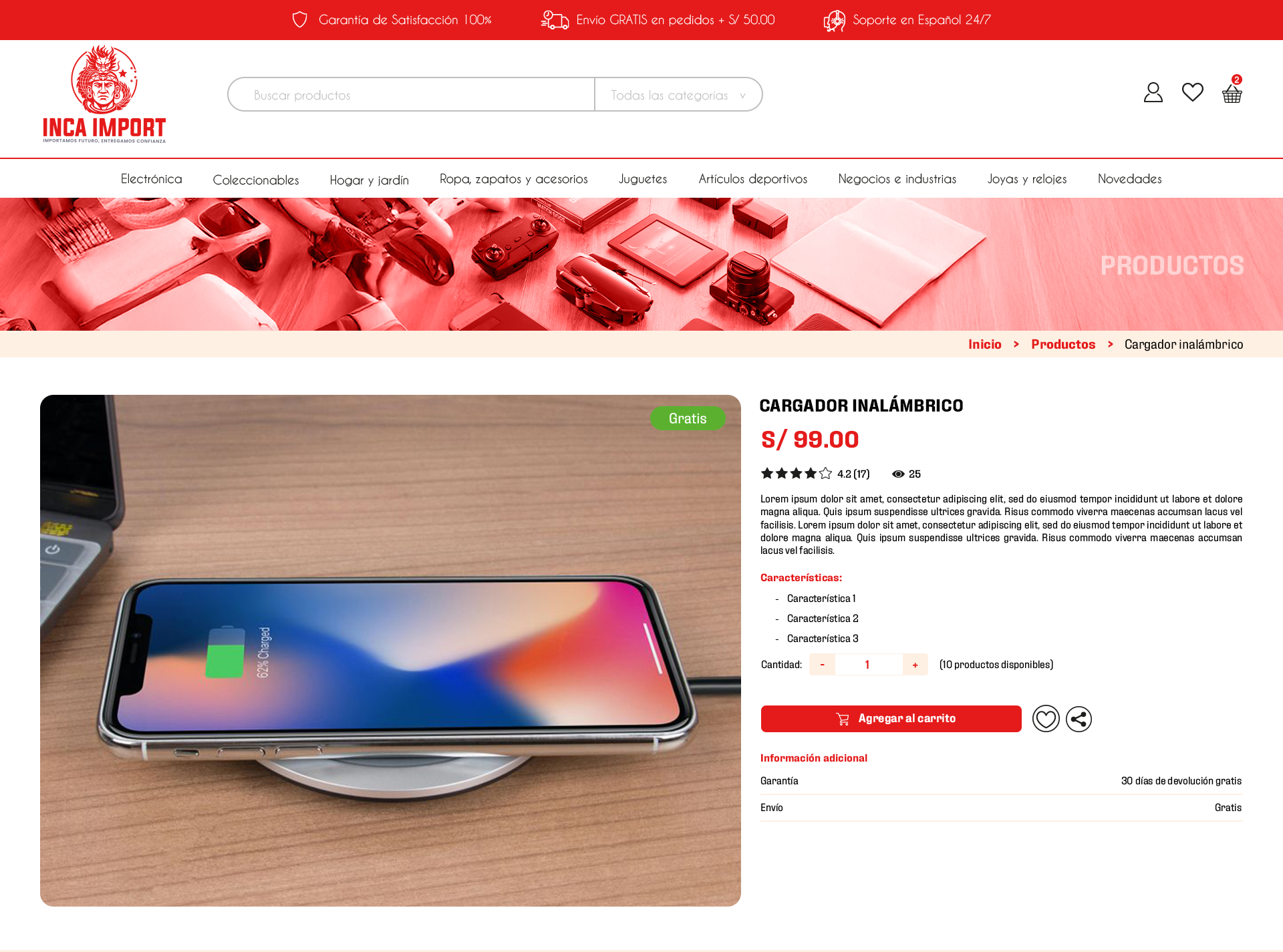Screen dimensions: 1283x952
Task: Click the eye views icon
Action: [898, 474]
